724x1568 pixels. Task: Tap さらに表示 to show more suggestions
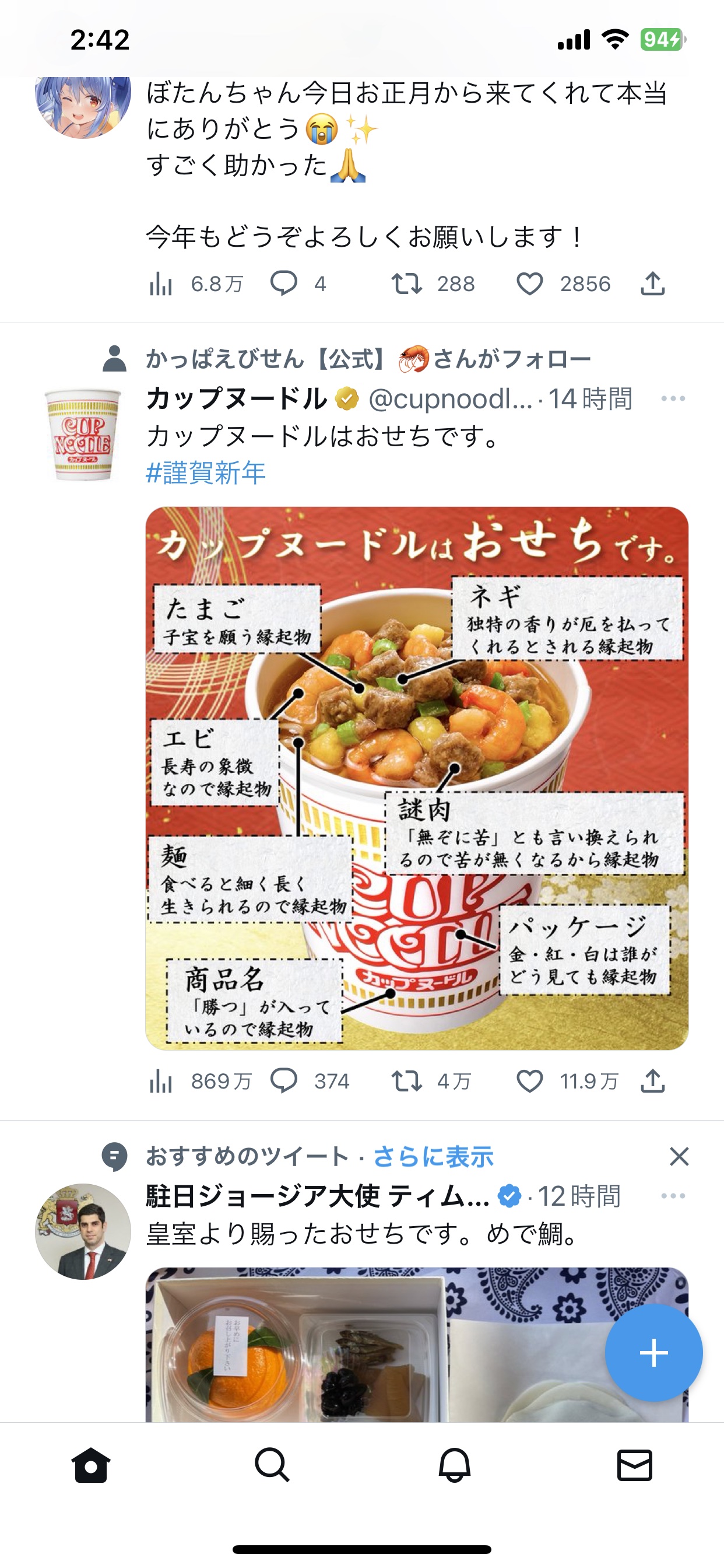point(433,1157)
